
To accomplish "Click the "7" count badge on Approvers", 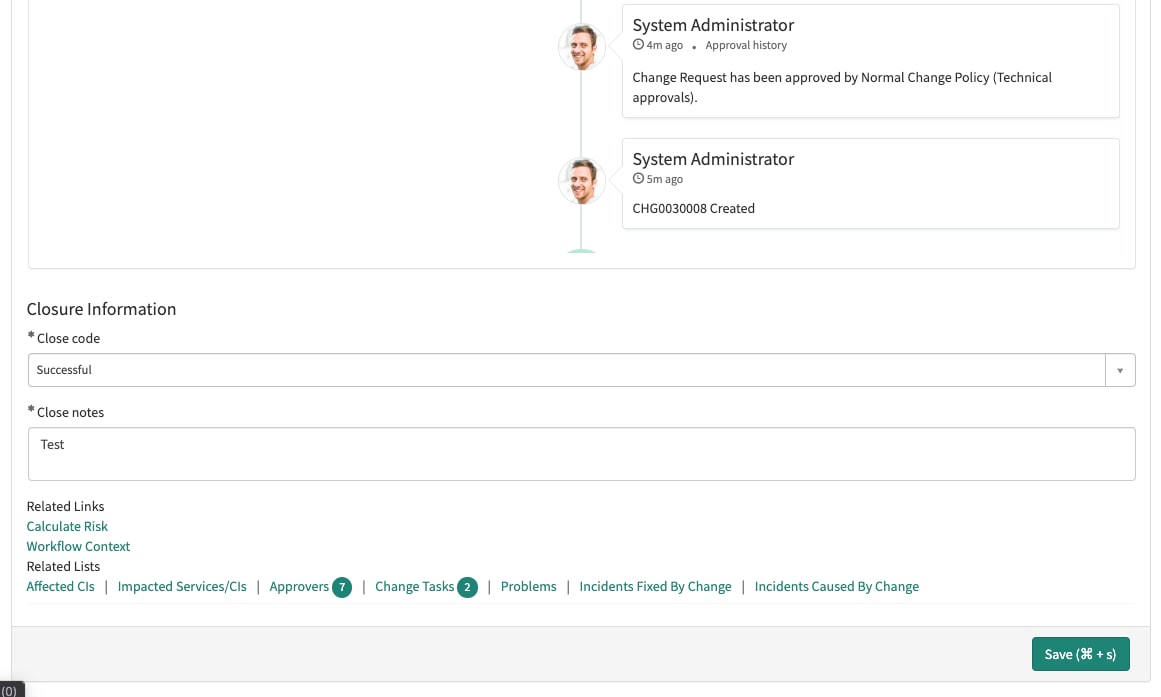I will 342,587.
